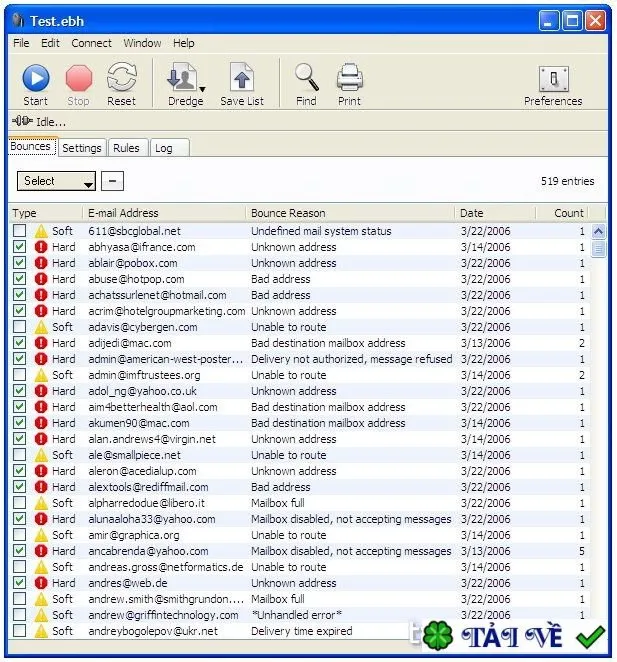617x662 pixels.
Task: Expand the Dredge dropdown arrow
Action: point(202,89)
